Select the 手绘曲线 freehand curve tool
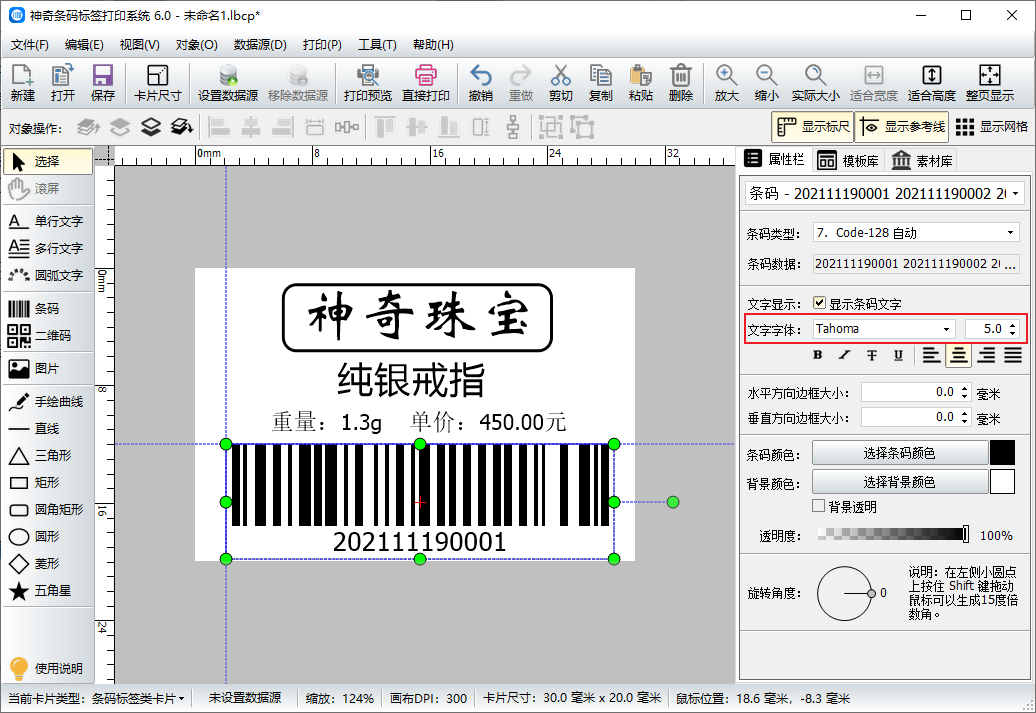Image resolution: width=1036 pixels, height=713 pixels. (x=47, y=402)
